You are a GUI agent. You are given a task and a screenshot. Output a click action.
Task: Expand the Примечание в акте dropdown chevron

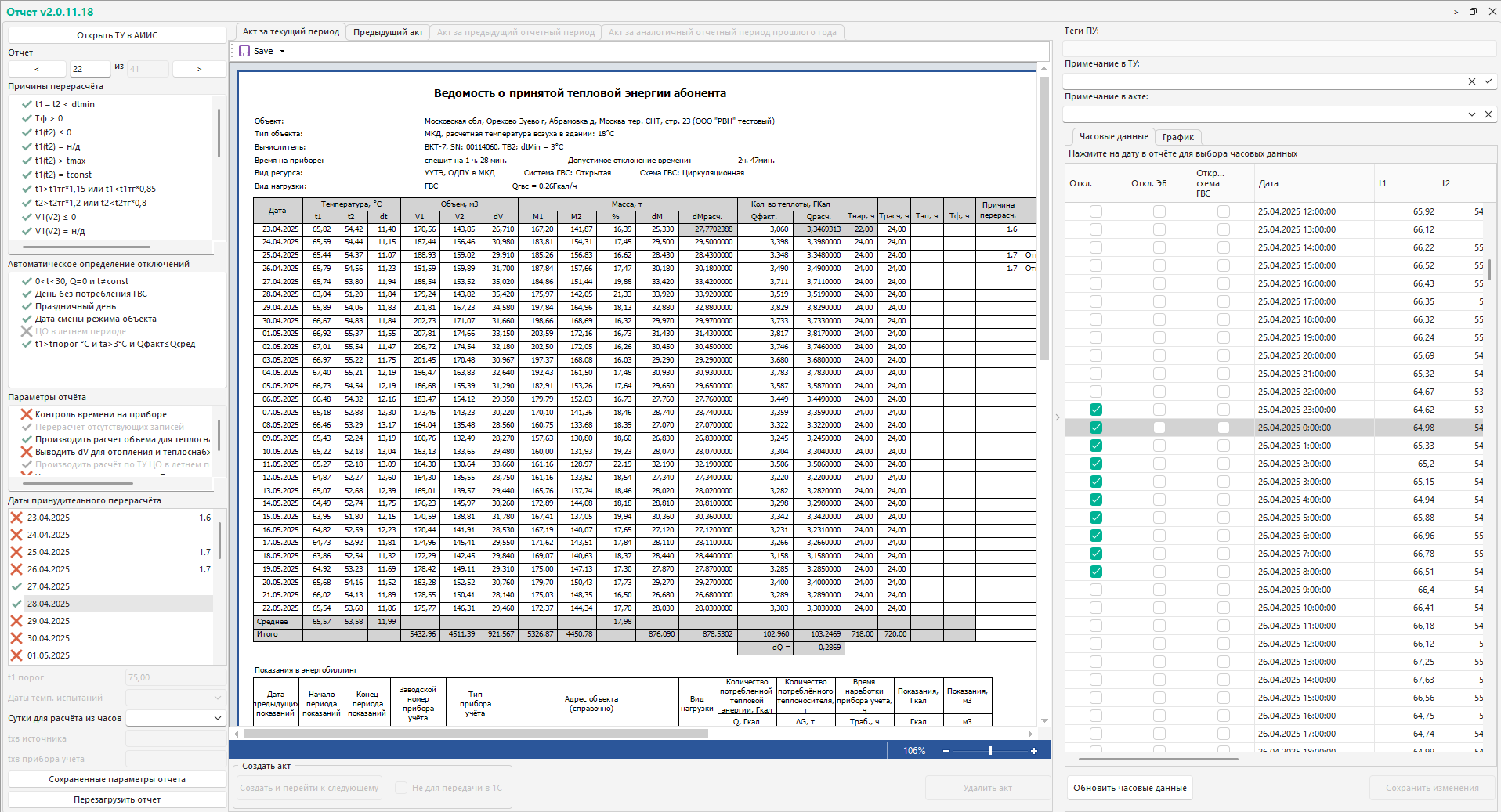1471,114
